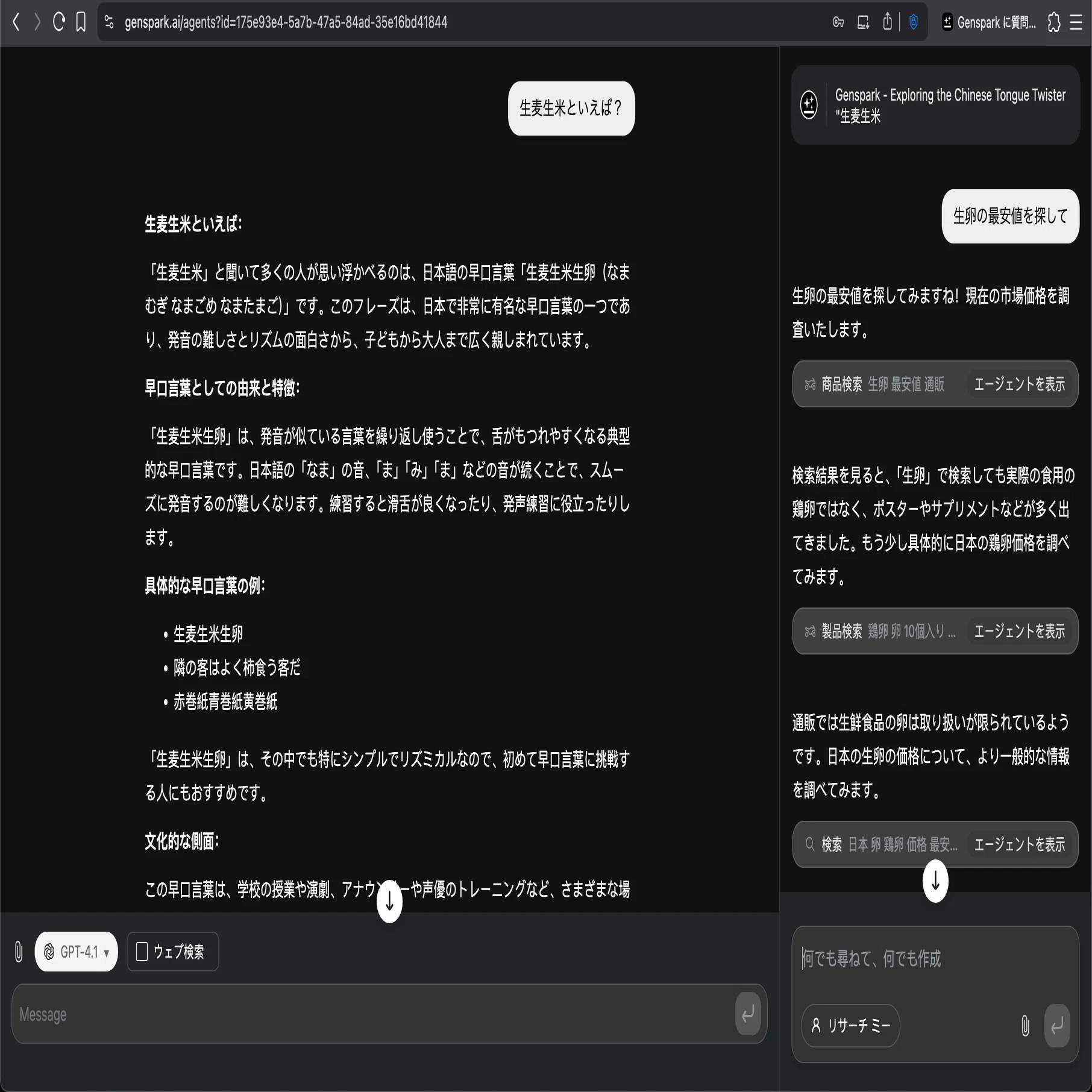This screenshot has height=1092, width=1092.
Task: Click the 隣の客はよく柿食う客だ list item
Action: click(x=237, y=668)
